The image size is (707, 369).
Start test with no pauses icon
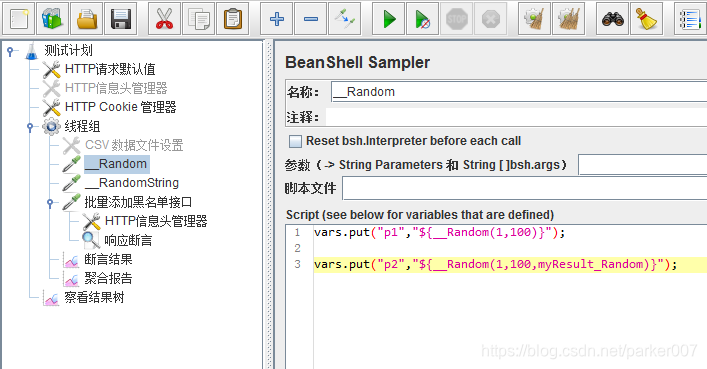pyautogui.click(x=422, y=19)
